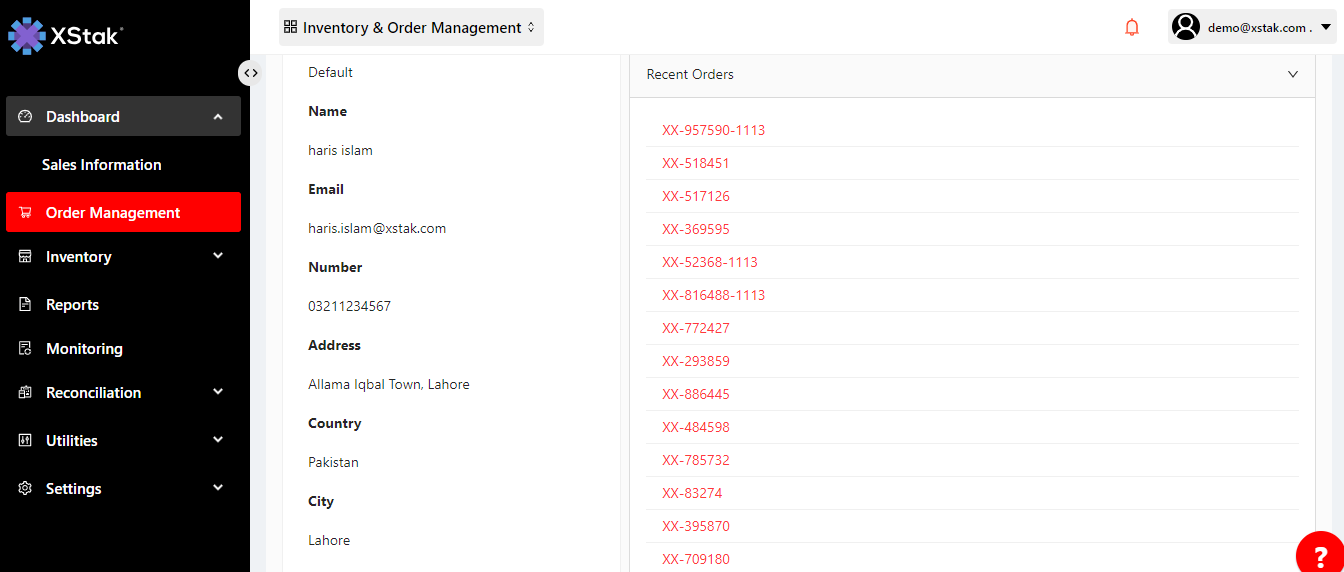Expand the Reconciliation submenu chevron
Screen dimensions: 1344x572
(218, 393)
